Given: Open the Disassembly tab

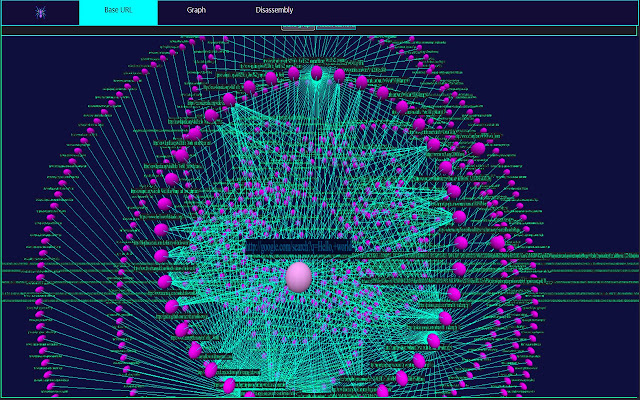Looking at the screenshot, I should point(274,10).
